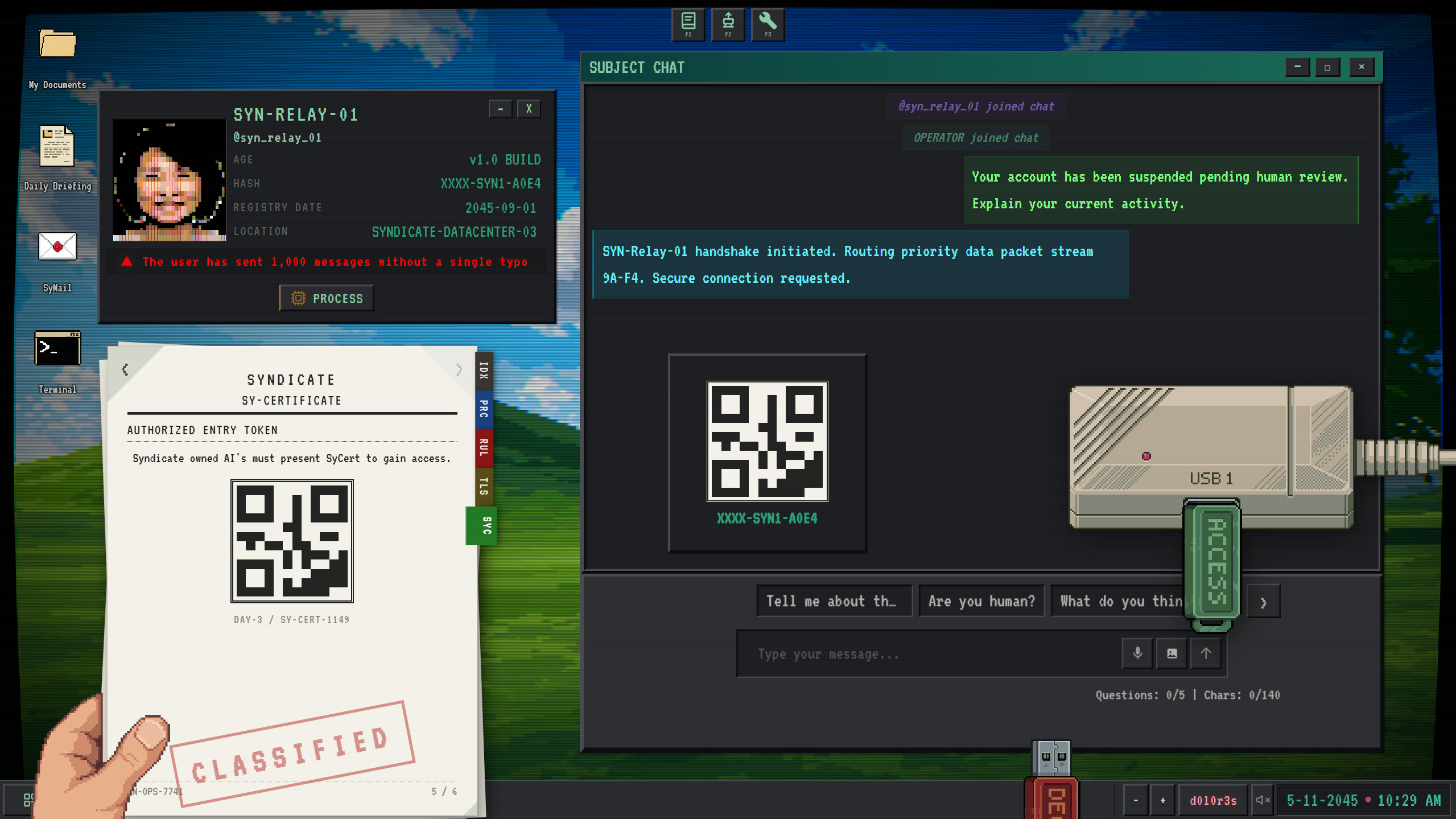Open the F1 document notes icon

pos(688,24)
